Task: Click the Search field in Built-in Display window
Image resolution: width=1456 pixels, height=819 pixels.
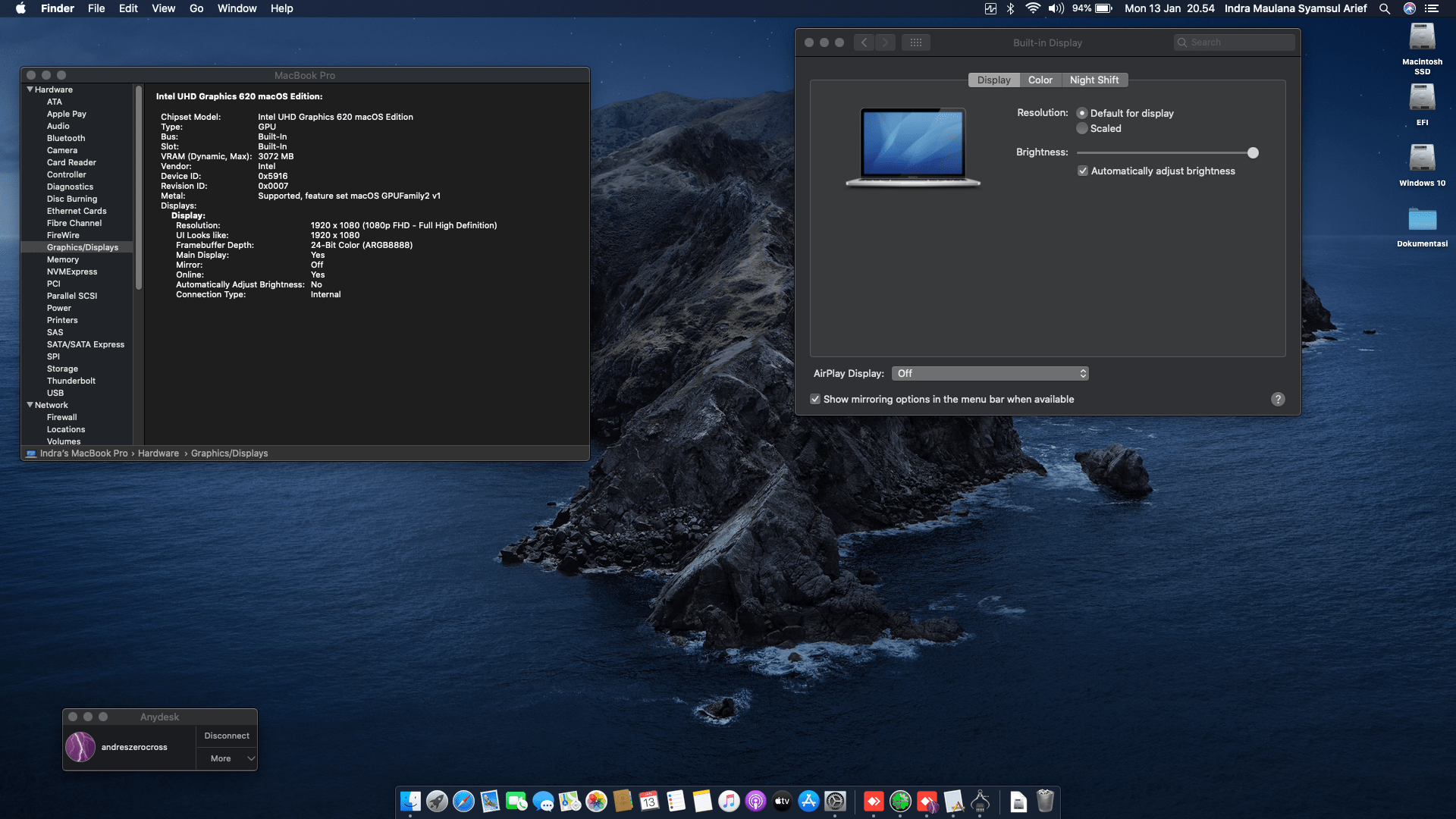Action: click(1235, 42)
